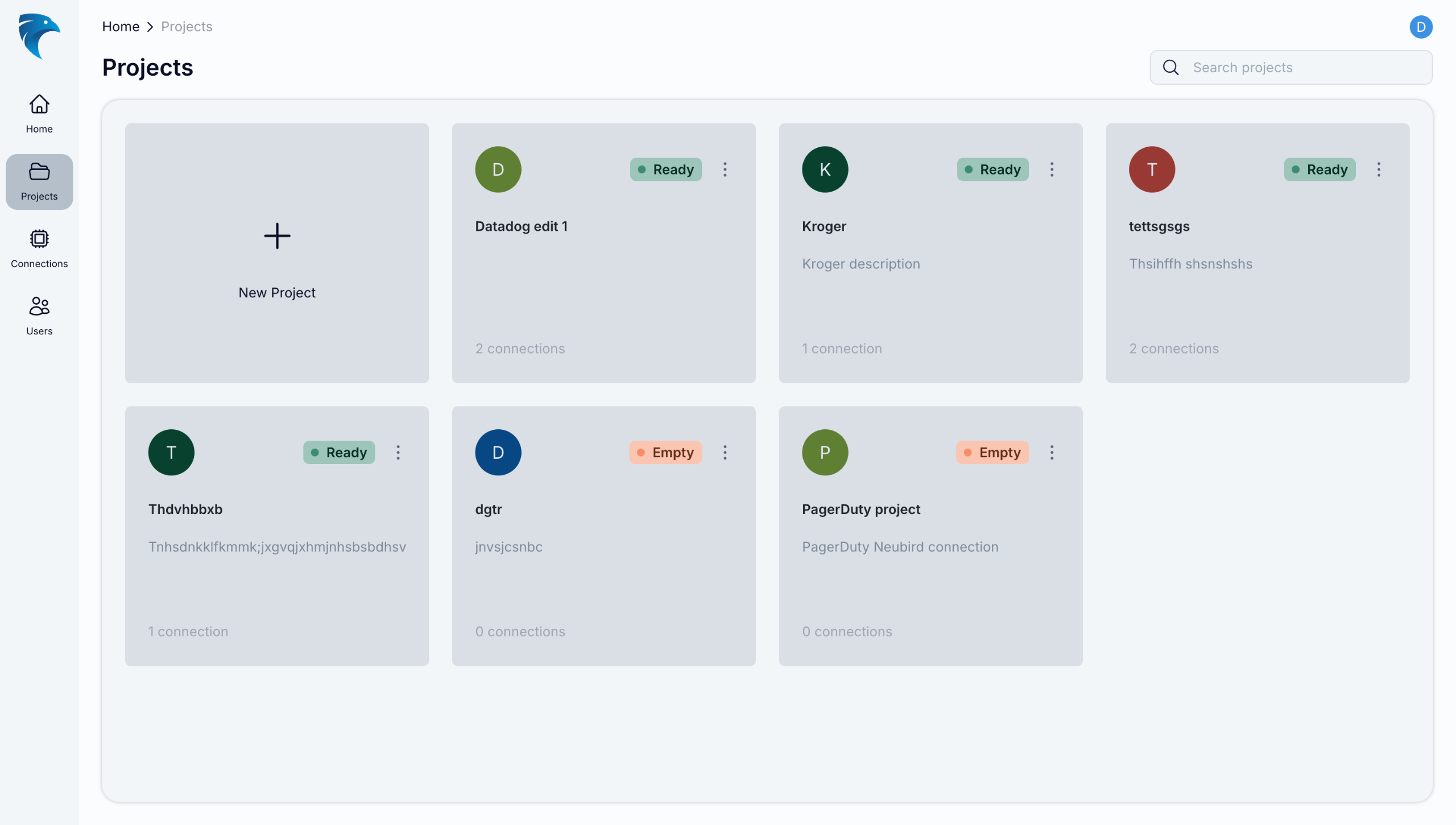Click Home in the breadcrumb

click(x=121, y=27)
